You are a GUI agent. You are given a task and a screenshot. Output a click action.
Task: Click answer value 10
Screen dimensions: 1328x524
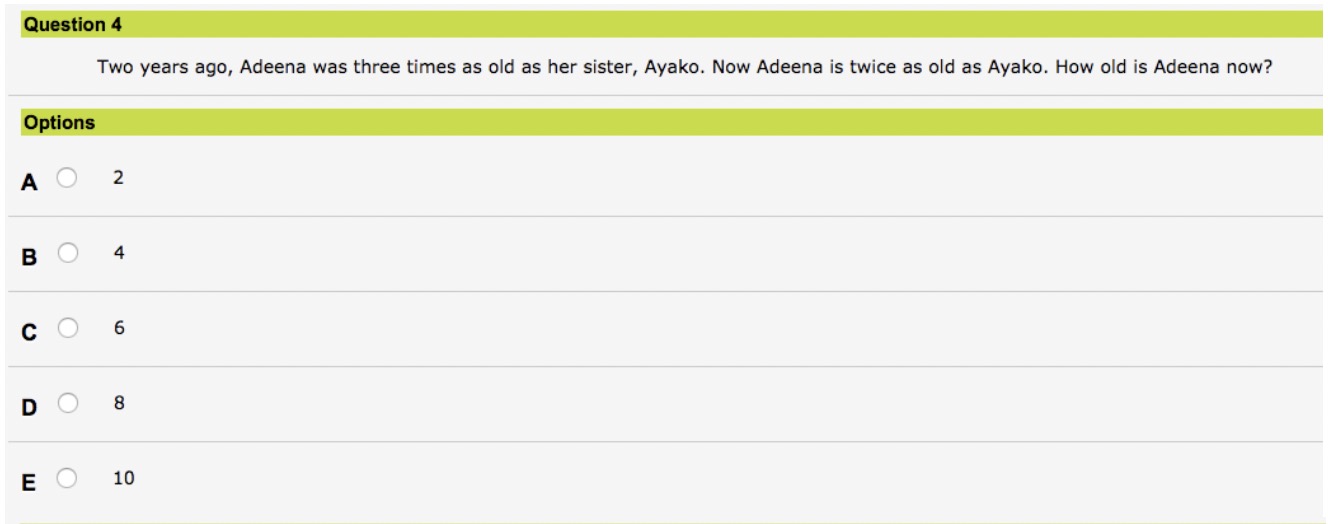tap(124, 479)
